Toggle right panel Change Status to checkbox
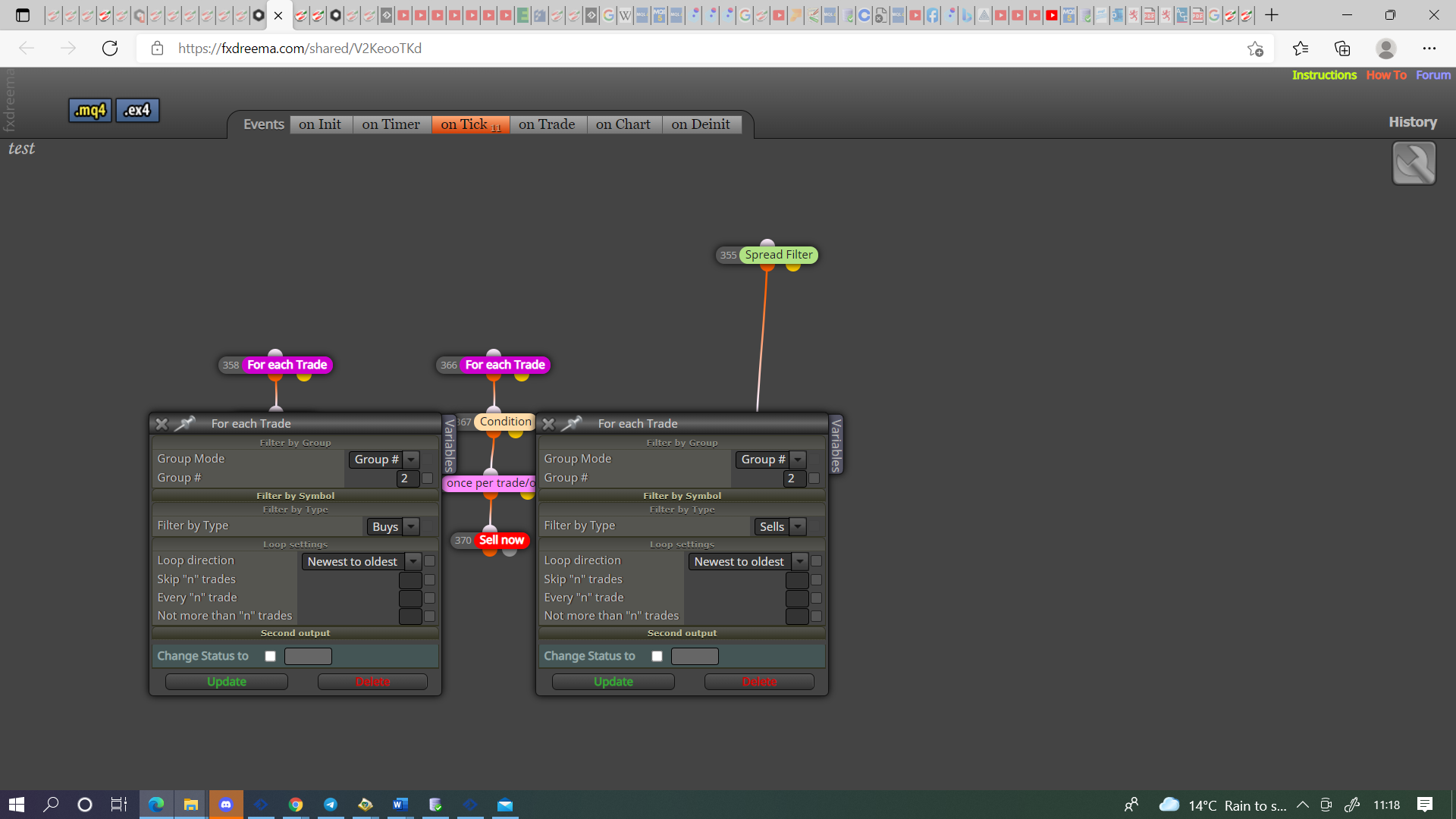1456x819 pixels. pos(657,656)
